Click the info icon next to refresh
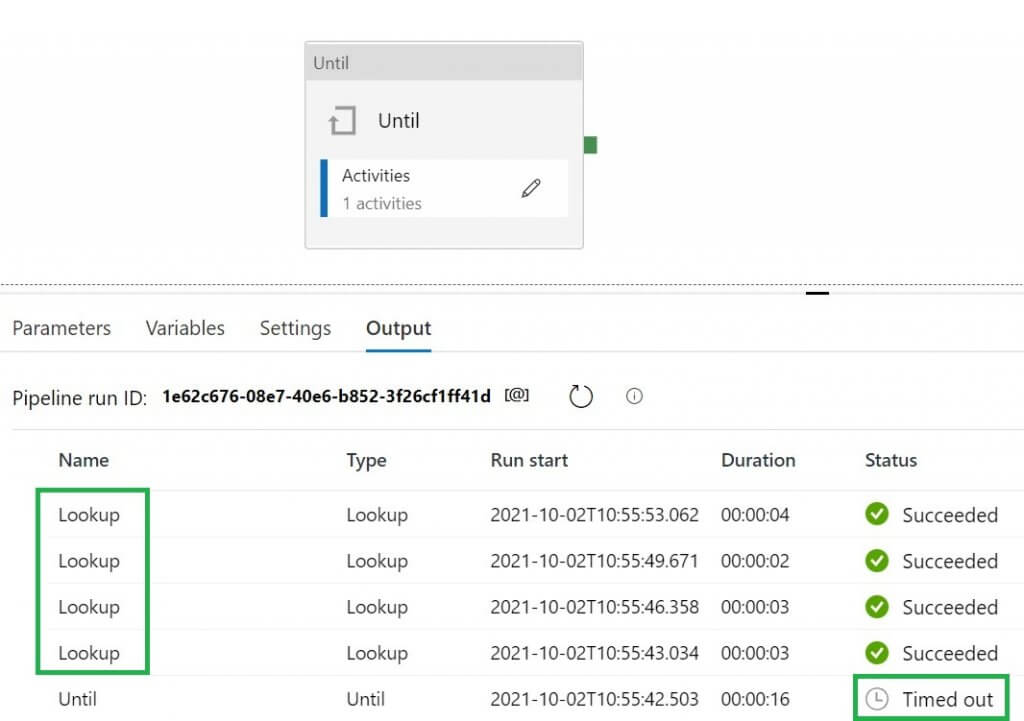The height and width of the screenshot is (721, 1024). click(x=634, y=396)
